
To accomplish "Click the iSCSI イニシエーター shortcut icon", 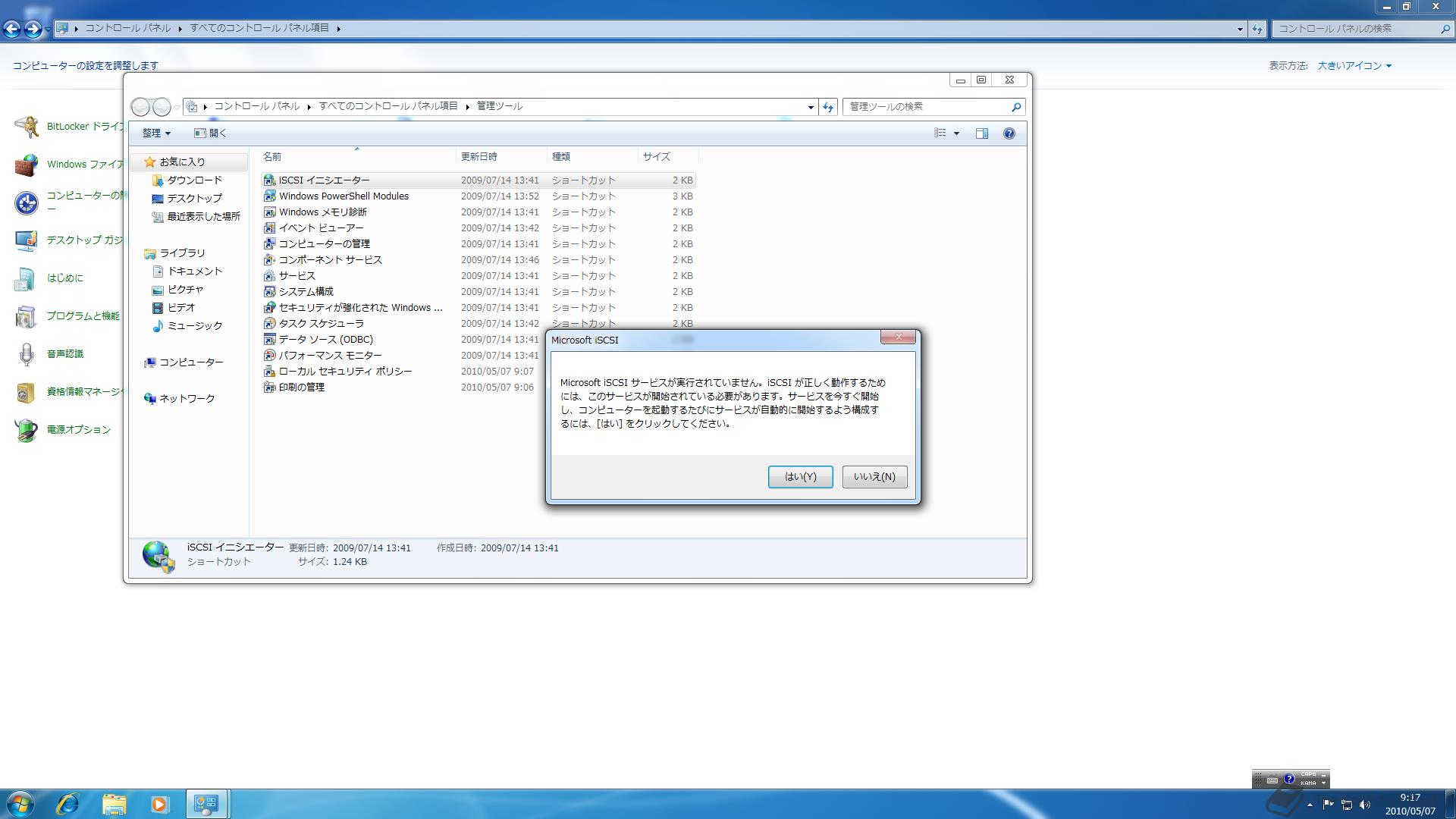I will [269, 180].
